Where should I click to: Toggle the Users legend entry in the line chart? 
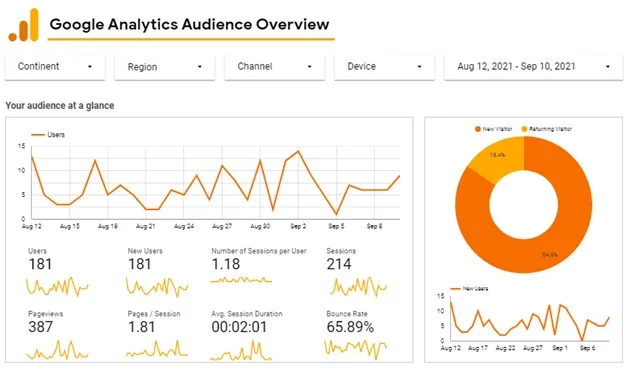click(x=48, y=135)
